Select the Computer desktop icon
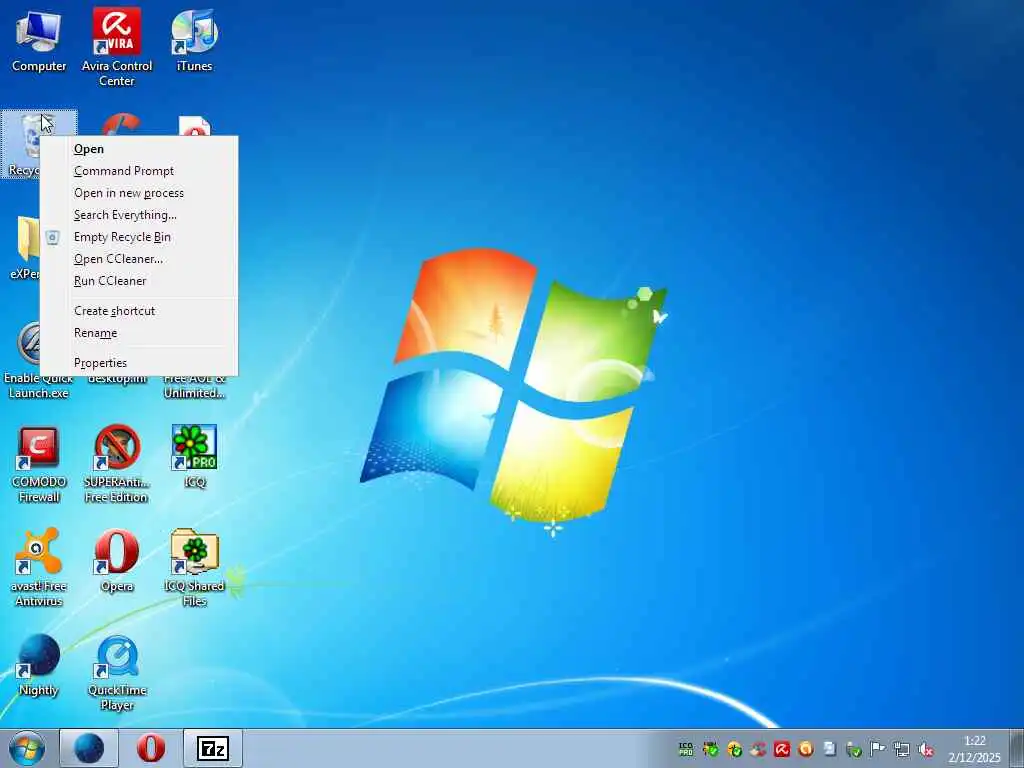This screenshot has height=768, width=1024. click(x=39, y=41)
